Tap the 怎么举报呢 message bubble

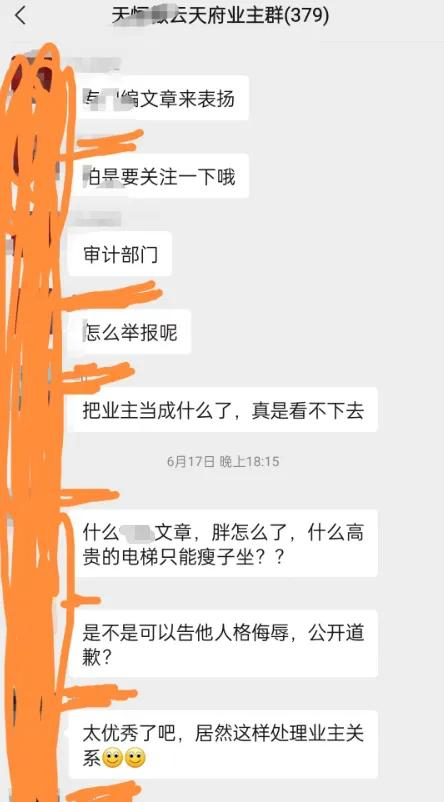pyautogui.click(x=130, y=332)
